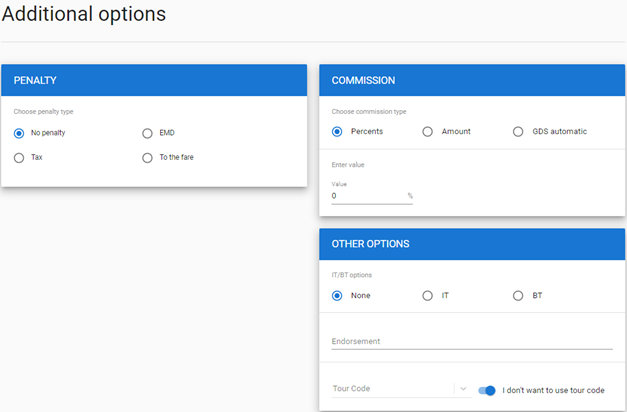Select Tax penalty type
The height and width of the screenshot is (412, 627).
[x=19, y=158]
